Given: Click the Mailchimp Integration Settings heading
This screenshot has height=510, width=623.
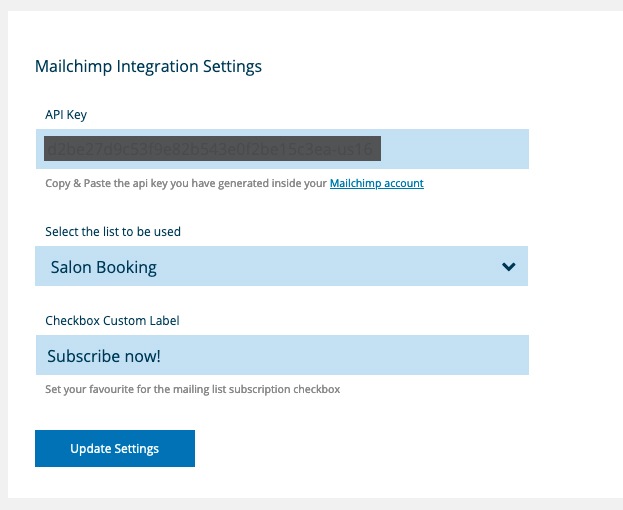Looking at the screenshot, I should click(x=148, y=67).
